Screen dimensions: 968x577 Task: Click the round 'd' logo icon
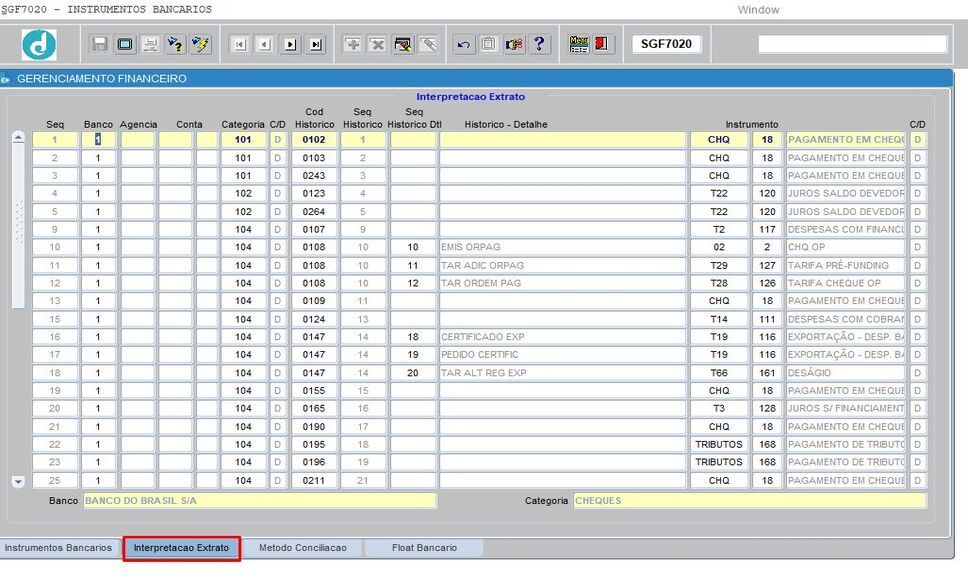point(39,44)
